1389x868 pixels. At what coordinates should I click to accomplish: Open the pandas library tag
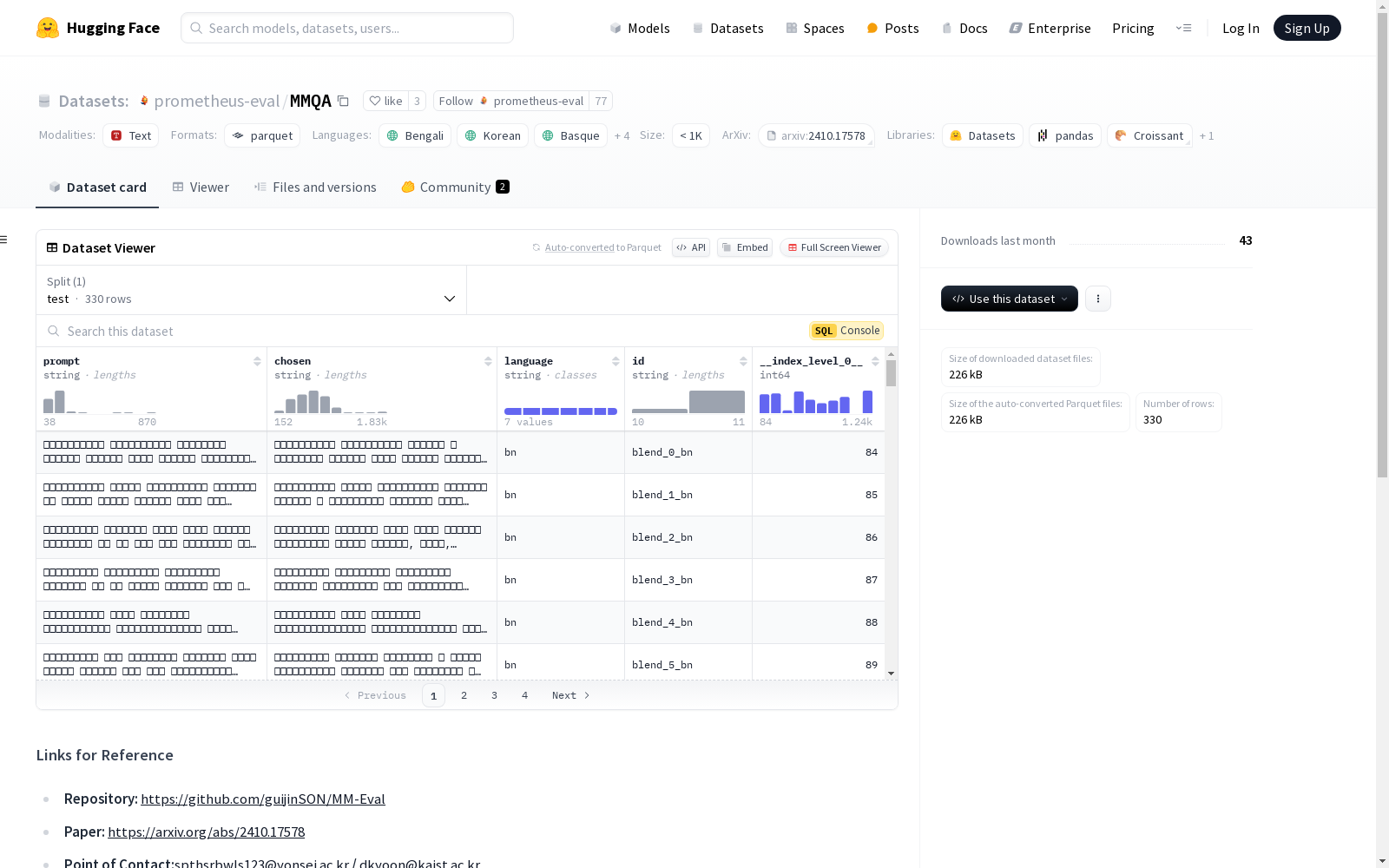click(x=1065, y=135)
